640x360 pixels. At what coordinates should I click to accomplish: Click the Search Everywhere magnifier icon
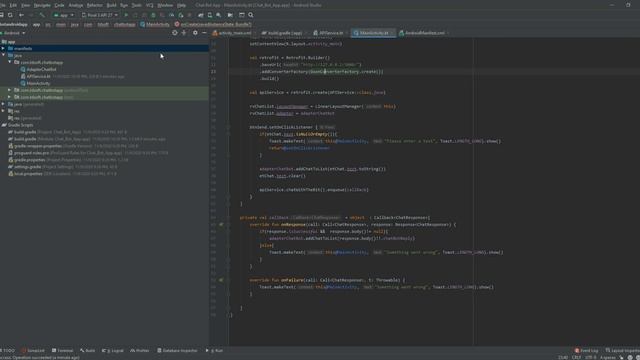click(x=251, y=15)
